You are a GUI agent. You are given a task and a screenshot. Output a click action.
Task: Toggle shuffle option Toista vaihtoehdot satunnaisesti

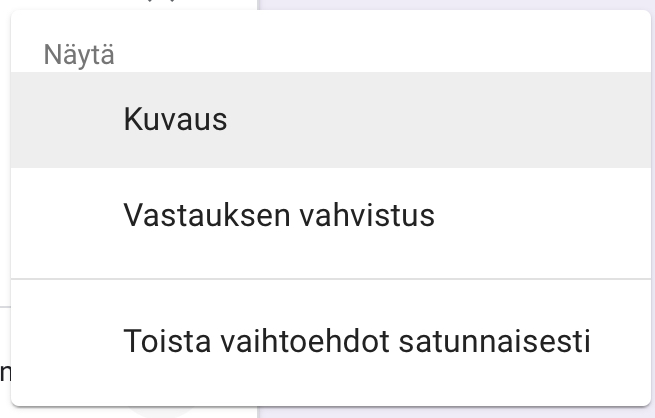(x=357, y=342)
